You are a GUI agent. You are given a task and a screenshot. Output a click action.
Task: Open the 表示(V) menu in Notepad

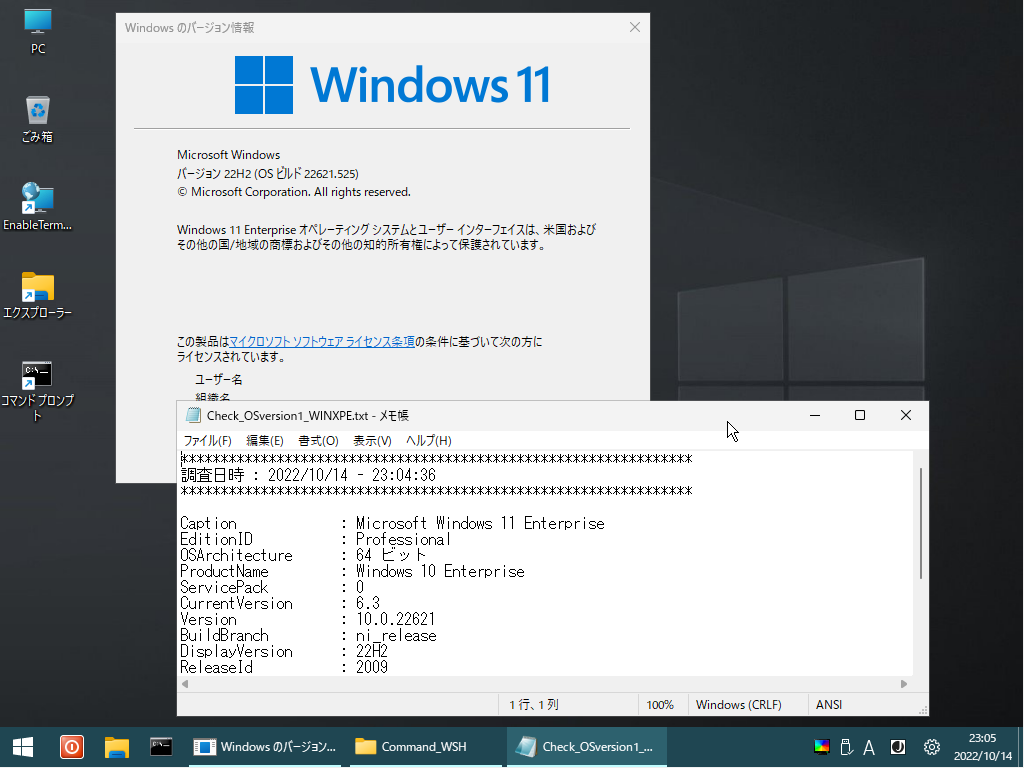coord(372,441)
